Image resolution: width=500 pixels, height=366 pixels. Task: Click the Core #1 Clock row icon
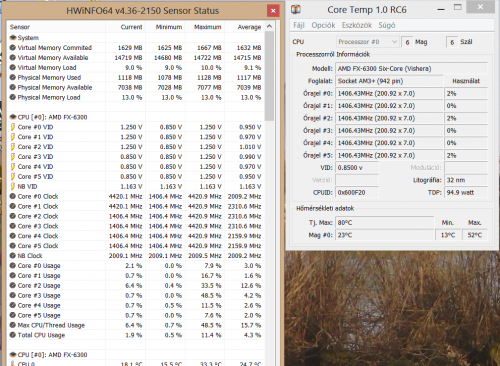pos(13,206)
